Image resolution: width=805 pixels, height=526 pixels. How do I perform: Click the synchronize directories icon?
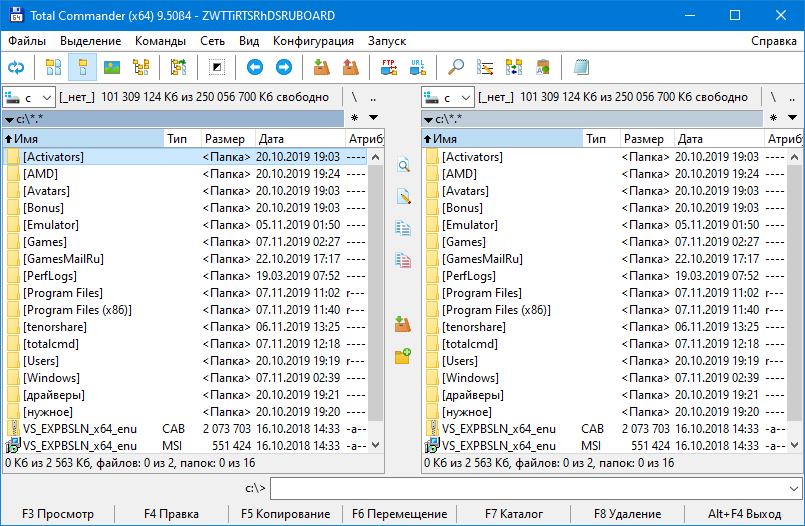click(513, 67)
